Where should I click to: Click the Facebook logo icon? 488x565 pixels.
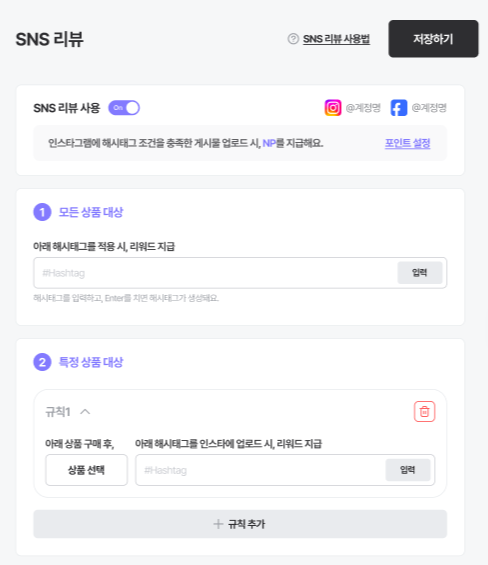[x=399, y=108]
